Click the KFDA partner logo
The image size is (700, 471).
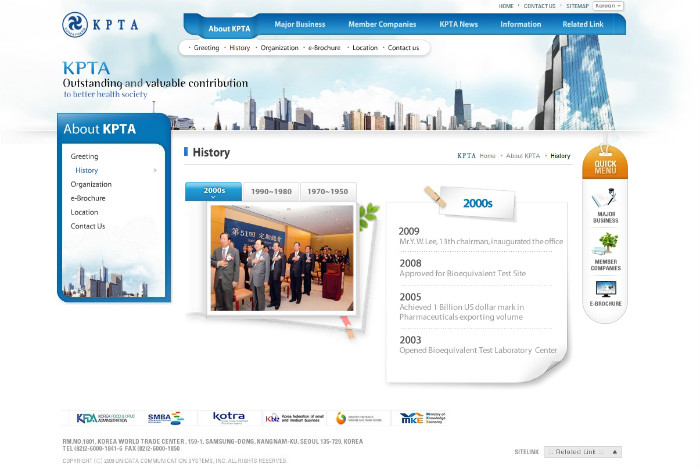point(105,418)
